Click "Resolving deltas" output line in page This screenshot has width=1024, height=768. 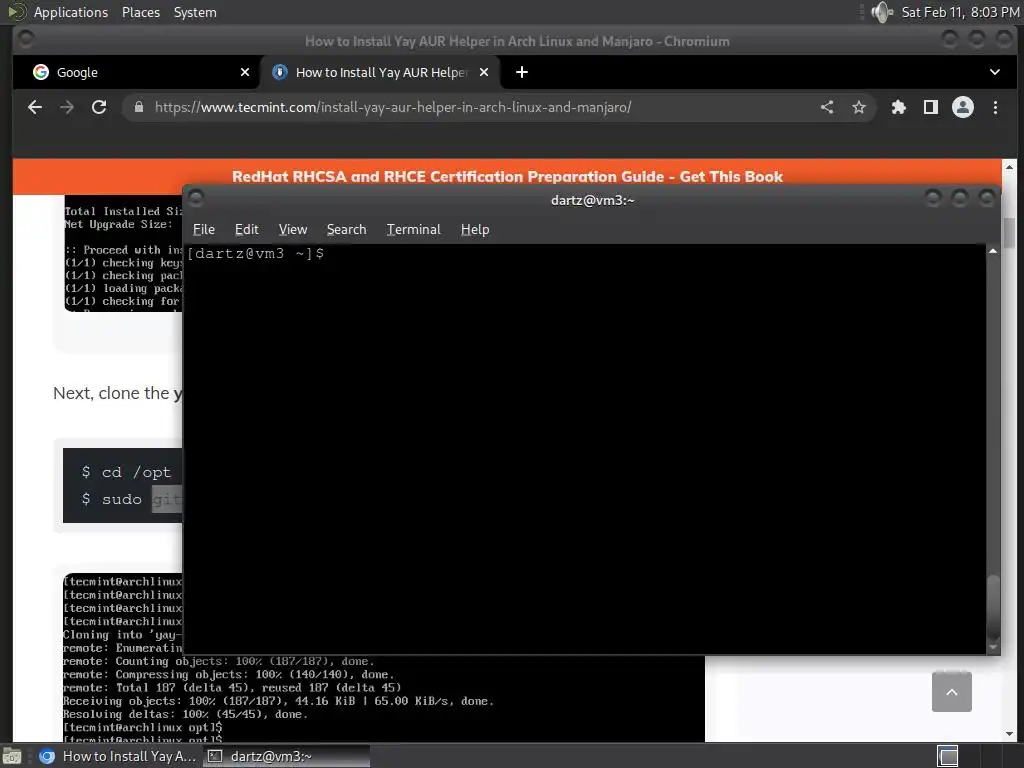click(185, 714)
